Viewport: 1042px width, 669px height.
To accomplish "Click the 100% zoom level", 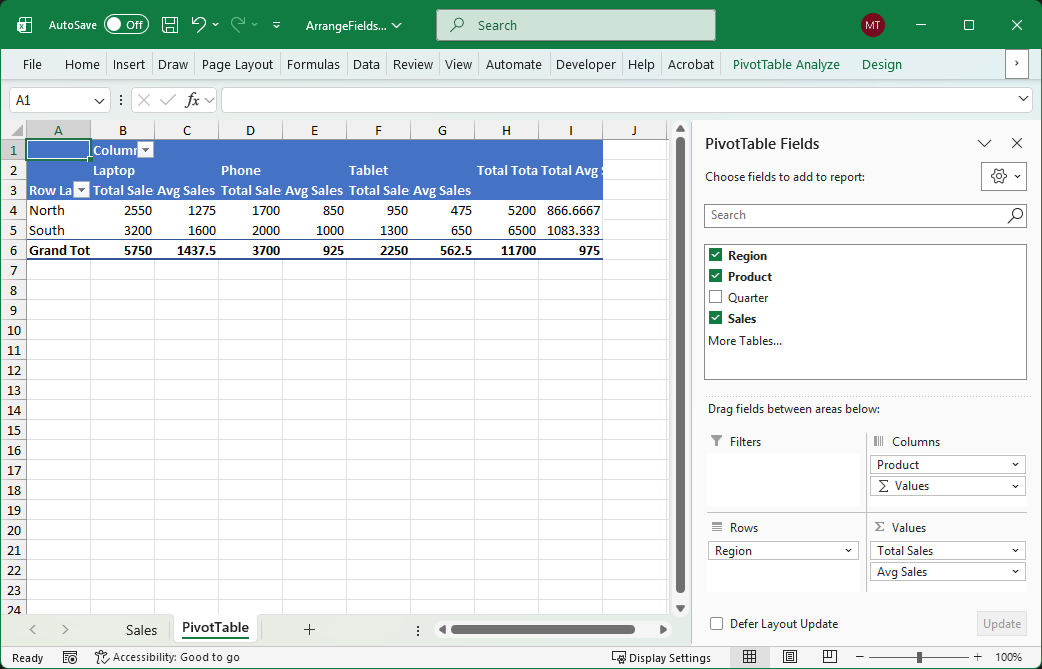I will point(1009,658).
